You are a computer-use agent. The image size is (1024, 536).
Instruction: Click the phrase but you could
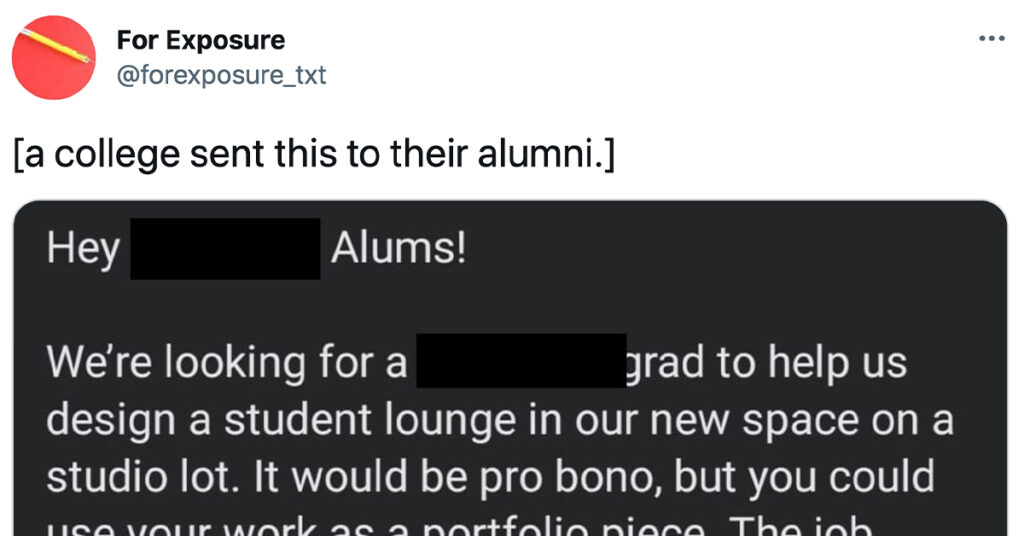804,478
